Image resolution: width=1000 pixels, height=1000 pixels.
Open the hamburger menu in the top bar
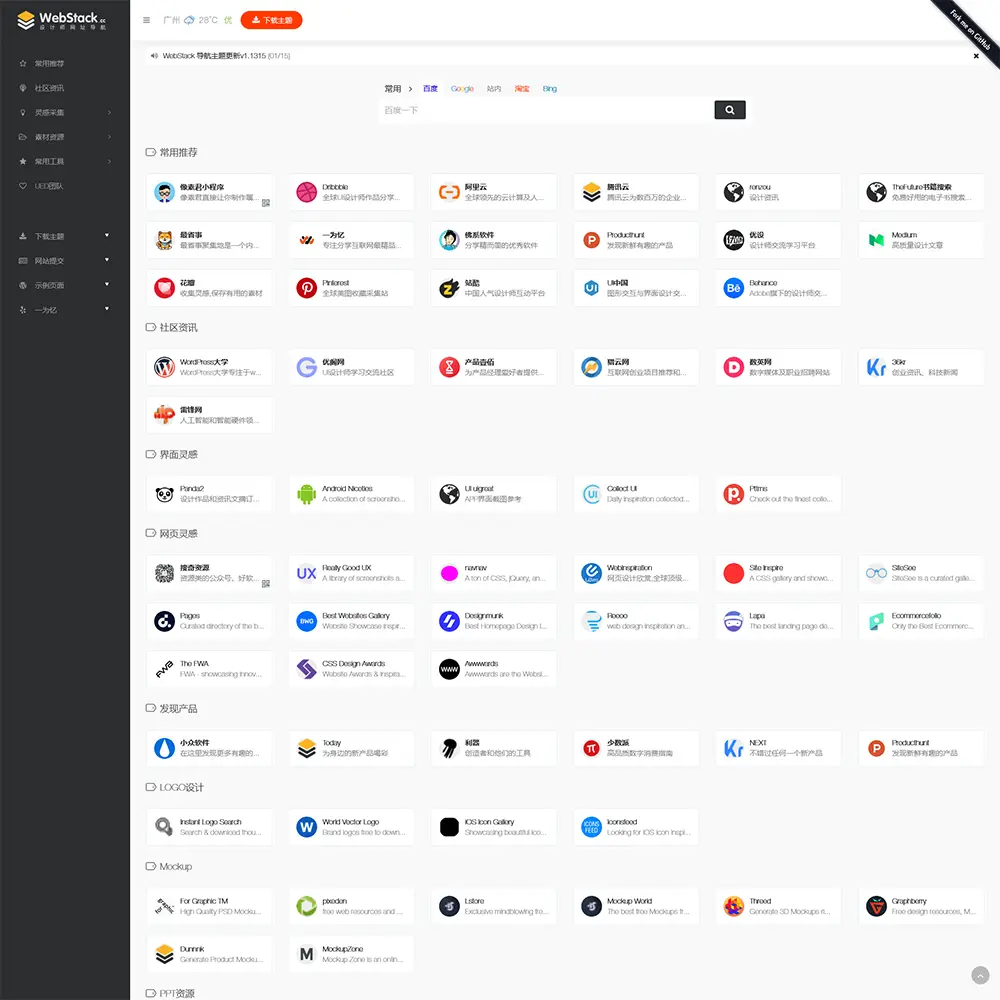coord(146,19)
